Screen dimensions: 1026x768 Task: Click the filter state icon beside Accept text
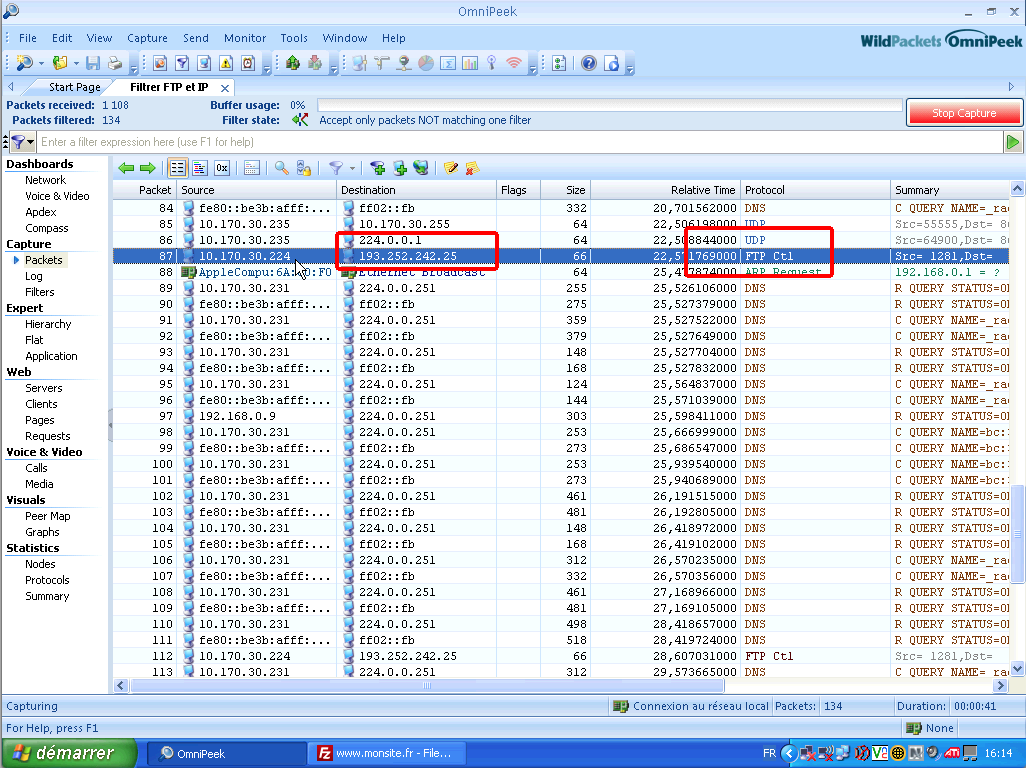[x=300, y=120]
